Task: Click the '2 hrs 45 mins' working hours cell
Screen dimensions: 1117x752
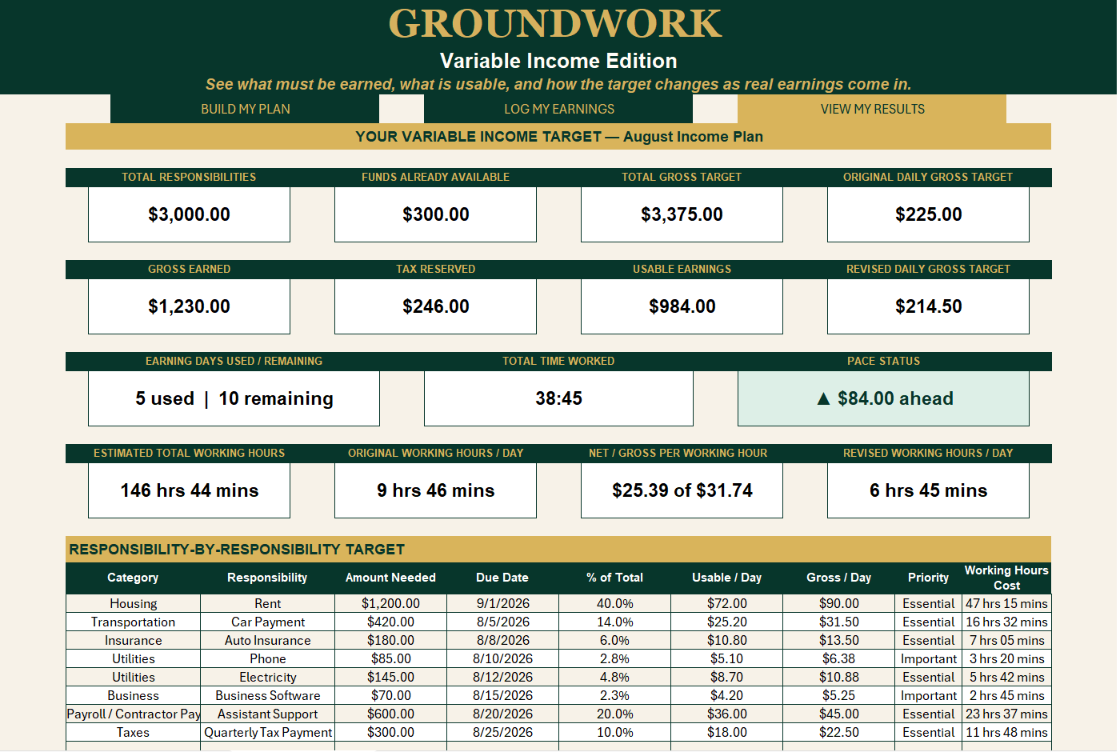Action: pyautogui.click(x=1007, y=696)
